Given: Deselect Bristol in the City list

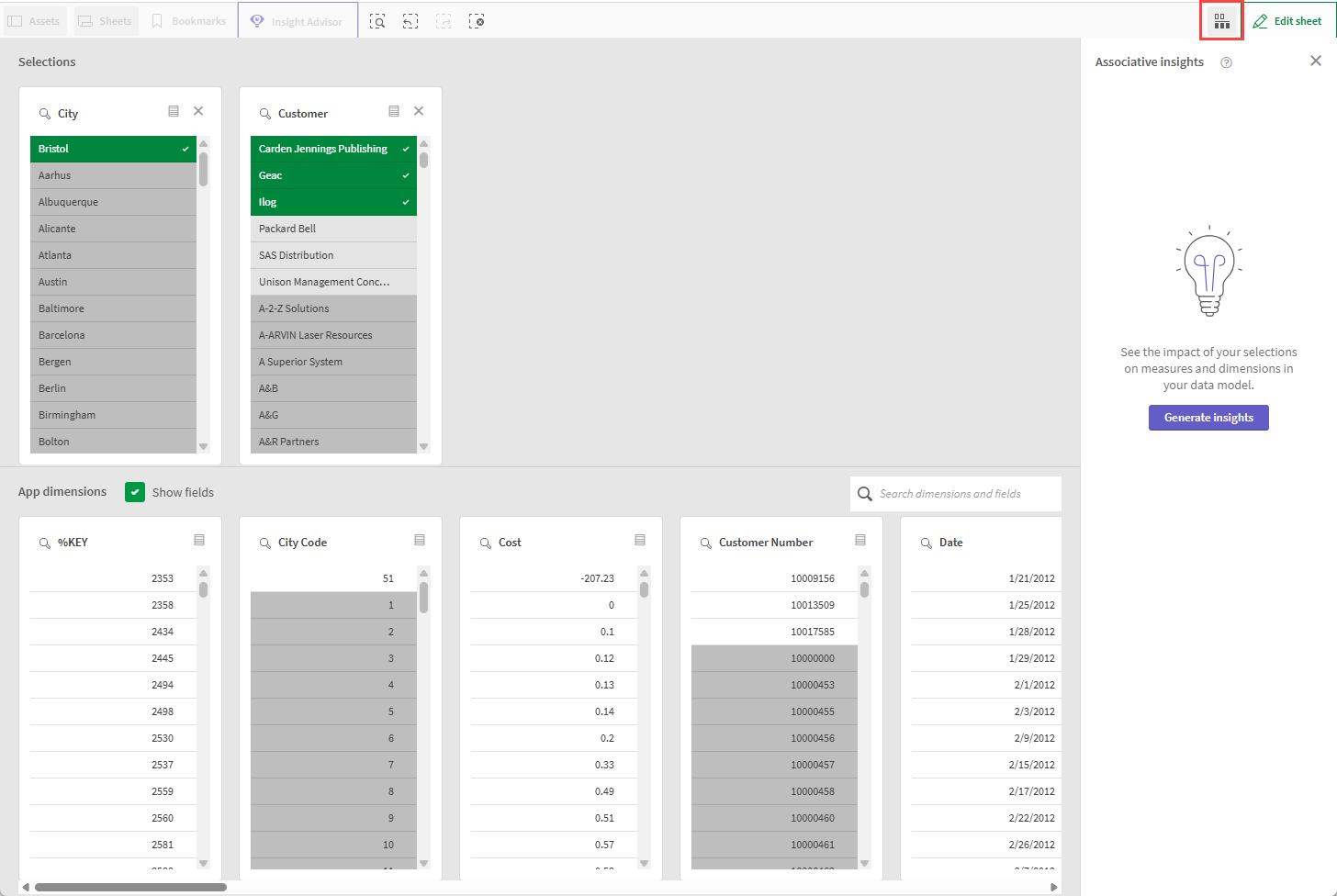Looking at the screenshot, I should point(113,148).
